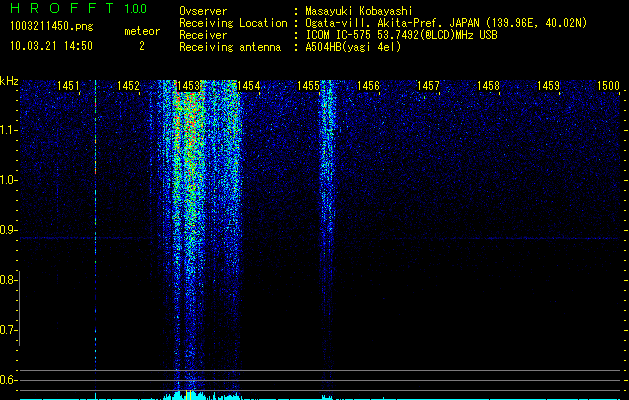Click the 1453 time marker

click(x=188, y=85)
